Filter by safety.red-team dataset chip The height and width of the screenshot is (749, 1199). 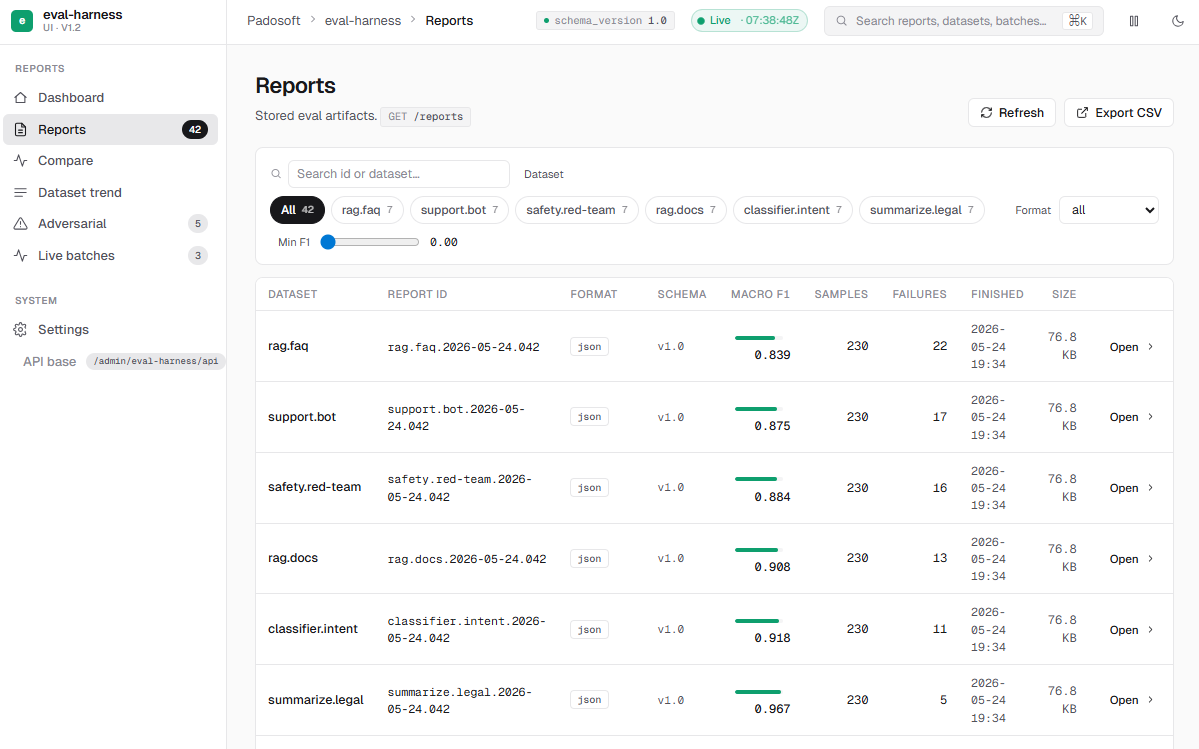pyautogui.click(x=577, y=210)
